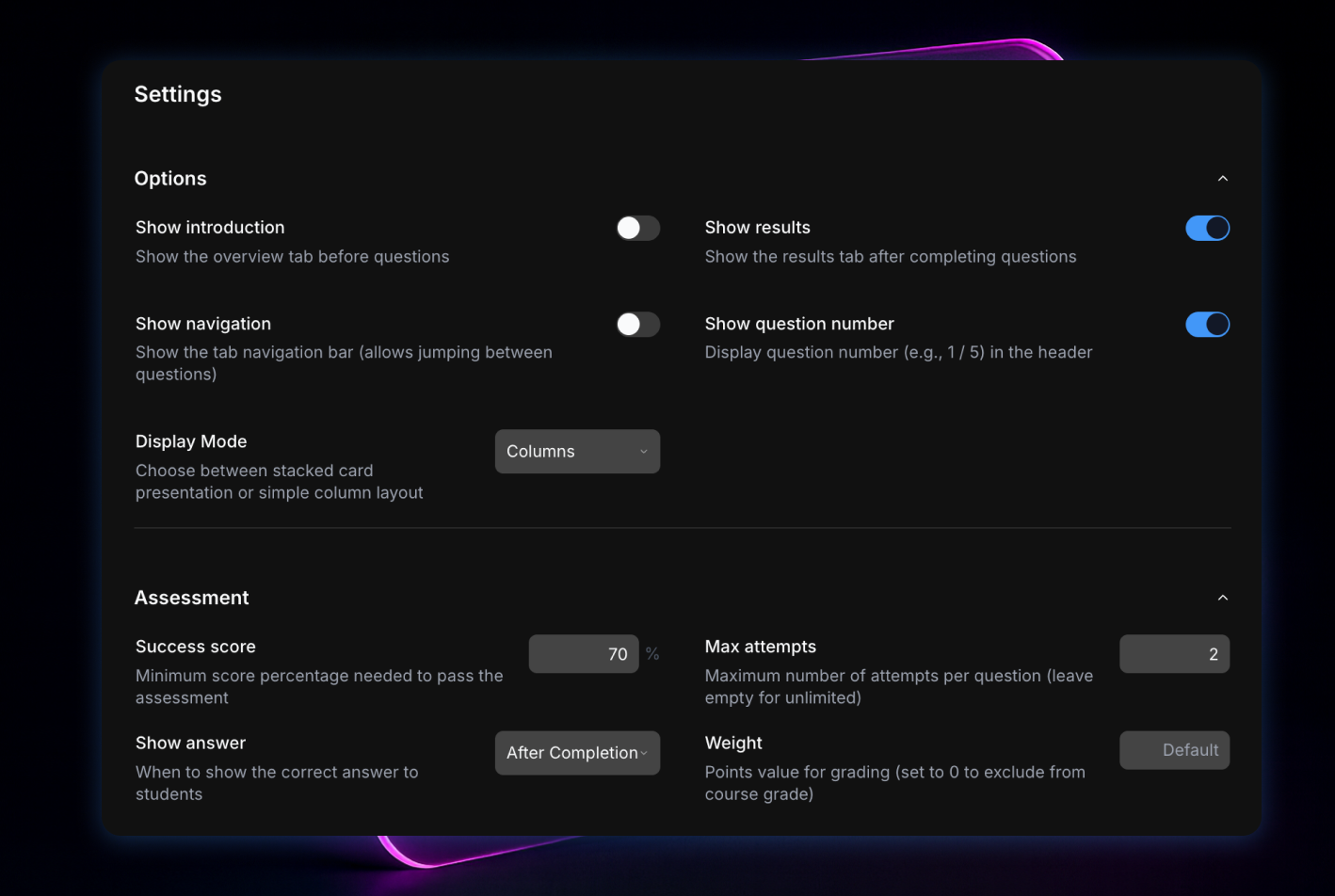This screenshot has height=896, width=1335.
Task: Open the Show answer After Completion dropdown
Action: [x=577, y=753]
